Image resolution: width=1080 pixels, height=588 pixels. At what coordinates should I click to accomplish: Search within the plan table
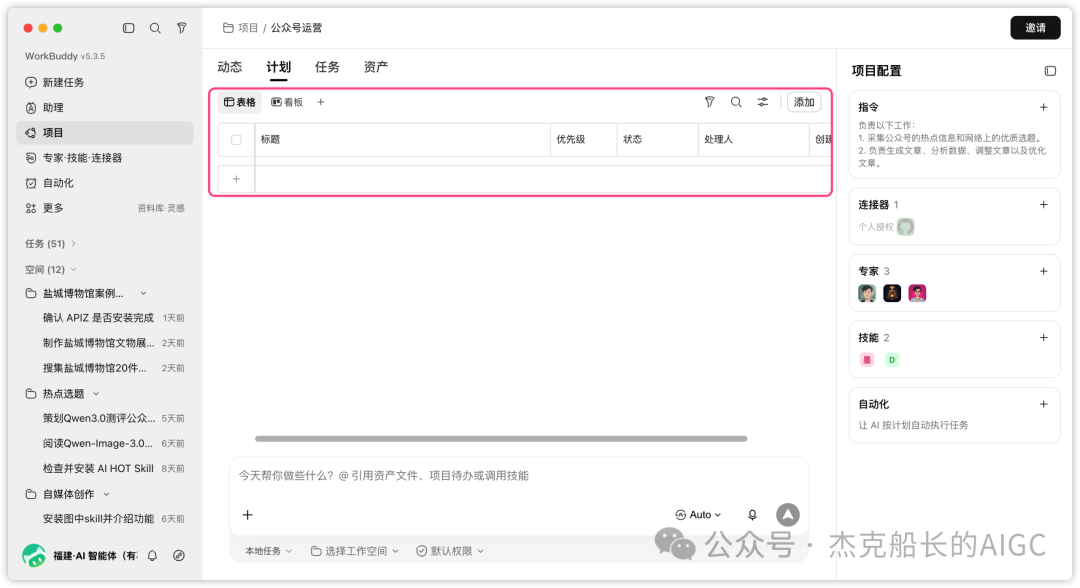tap(736, 102)
